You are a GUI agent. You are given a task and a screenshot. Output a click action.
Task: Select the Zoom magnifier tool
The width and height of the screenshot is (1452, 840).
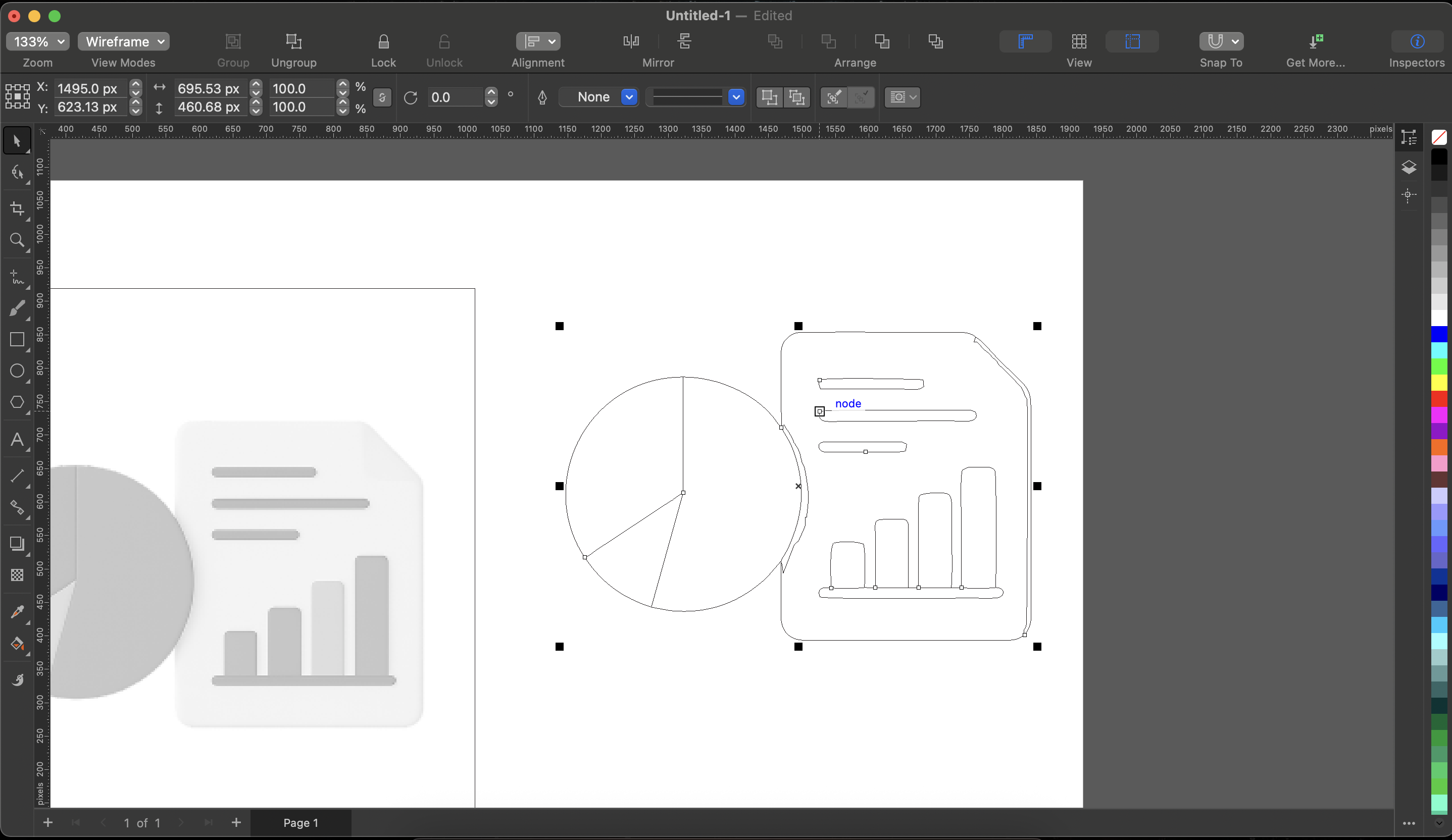[17, 239]
